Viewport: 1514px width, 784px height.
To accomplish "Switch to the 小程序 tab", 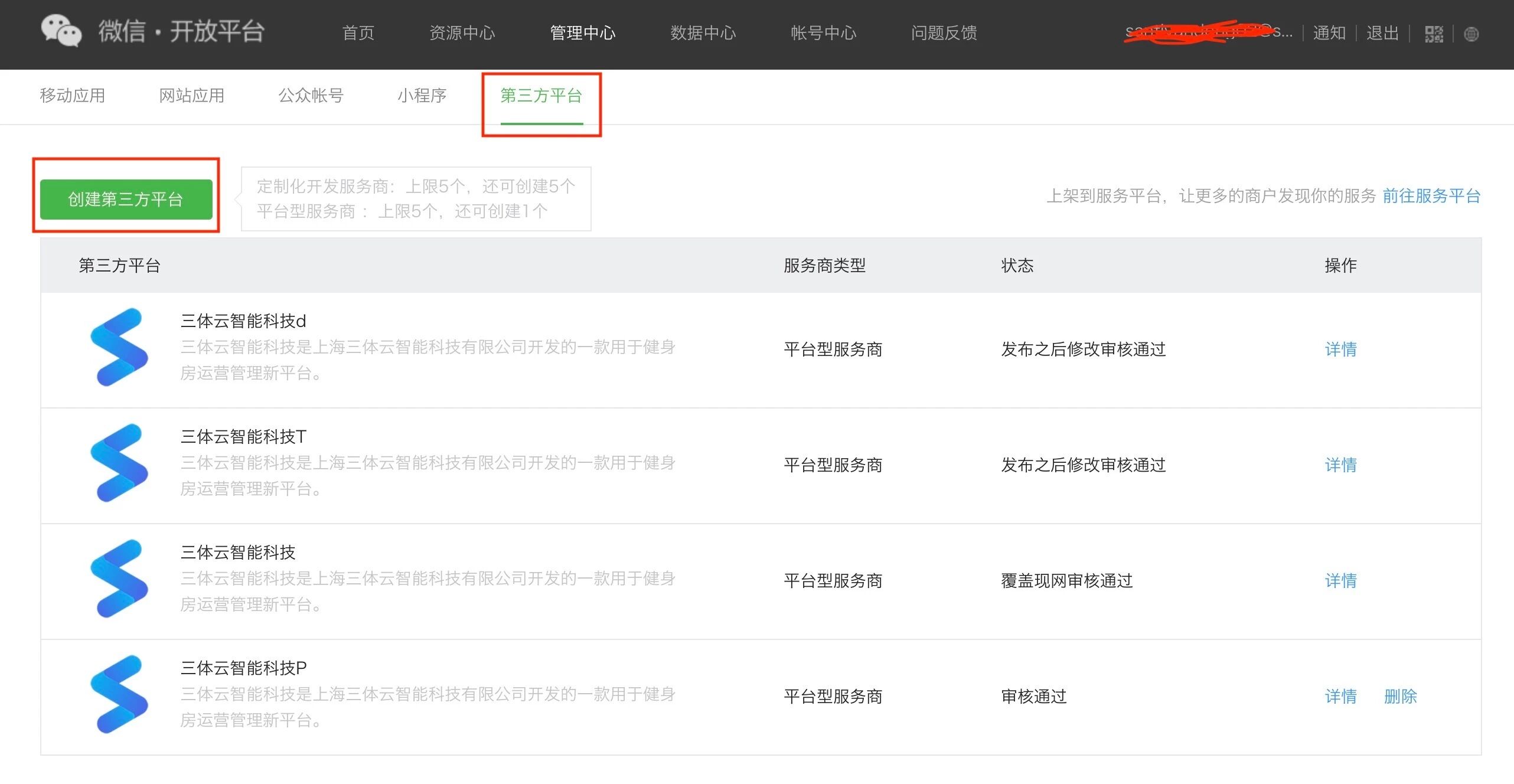I will coord(422,96).
